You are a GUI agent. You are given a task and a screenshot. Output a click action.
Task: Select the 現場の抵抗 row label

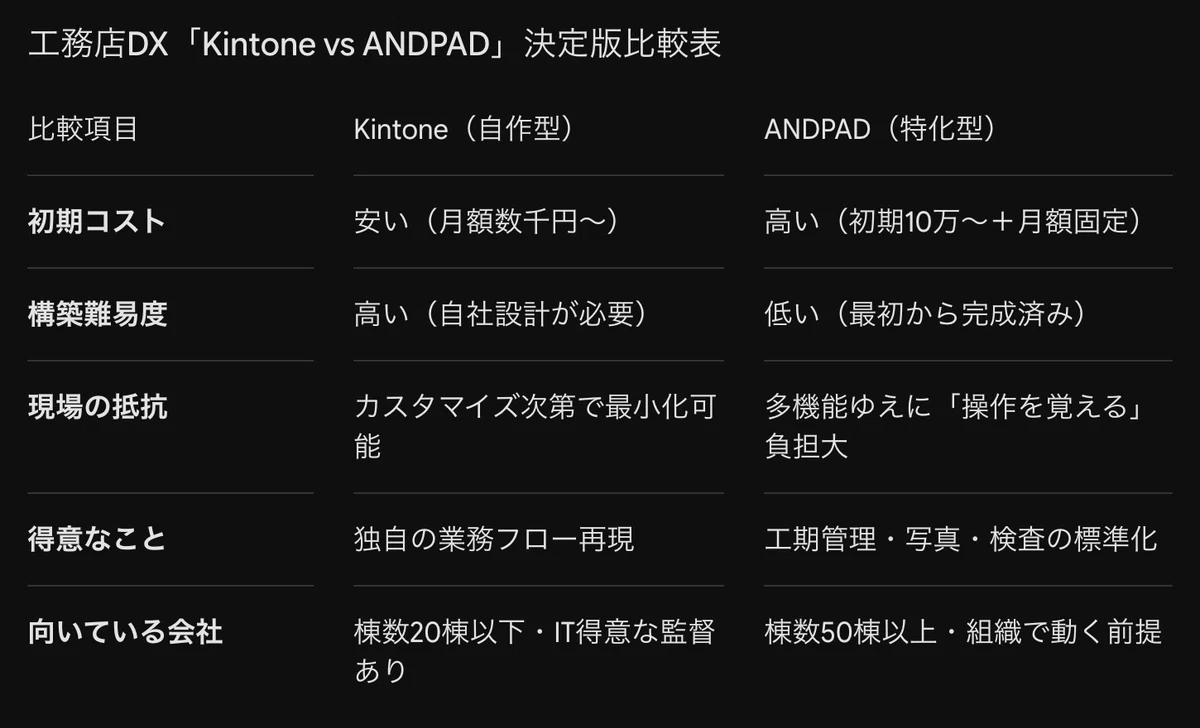tap(97, 407)
